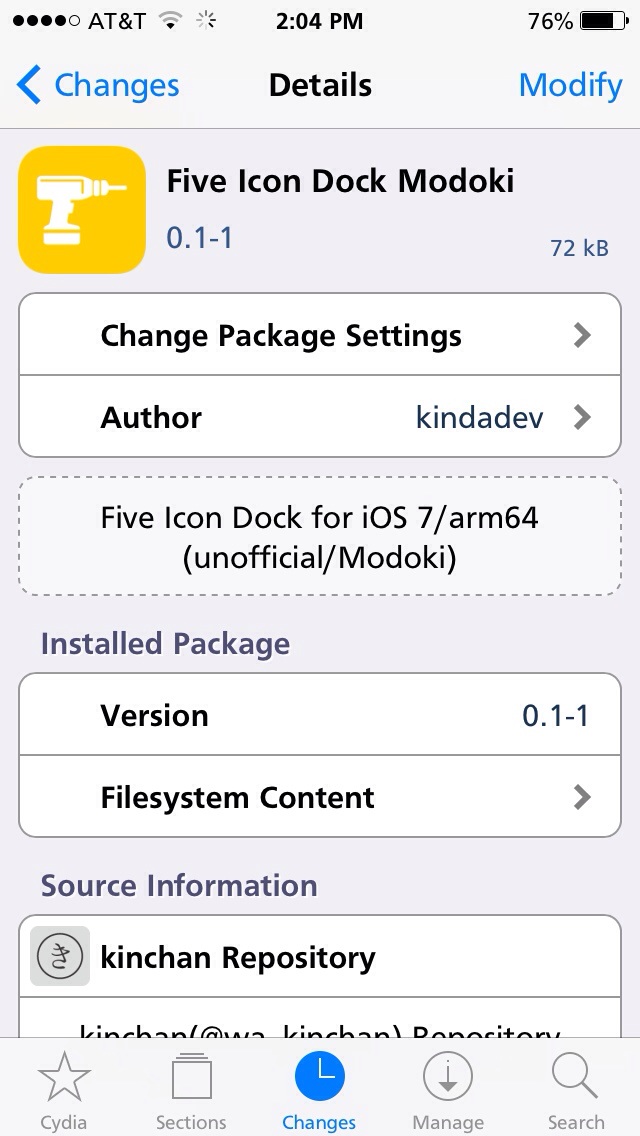Screen dimensions: 640x1136
Task: Open the kinchan Repository source entry
Action: click(319, 956)
